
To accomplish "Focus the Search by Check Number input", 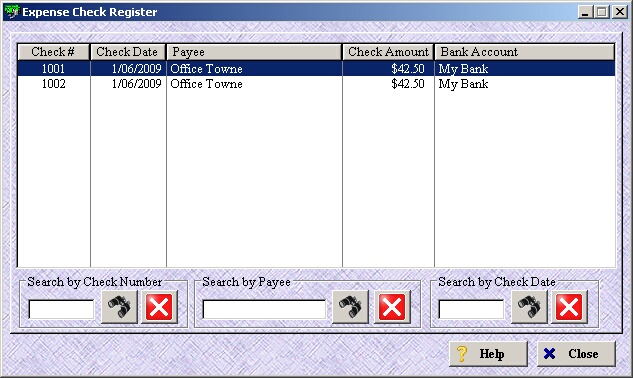I will pos(61,309).
